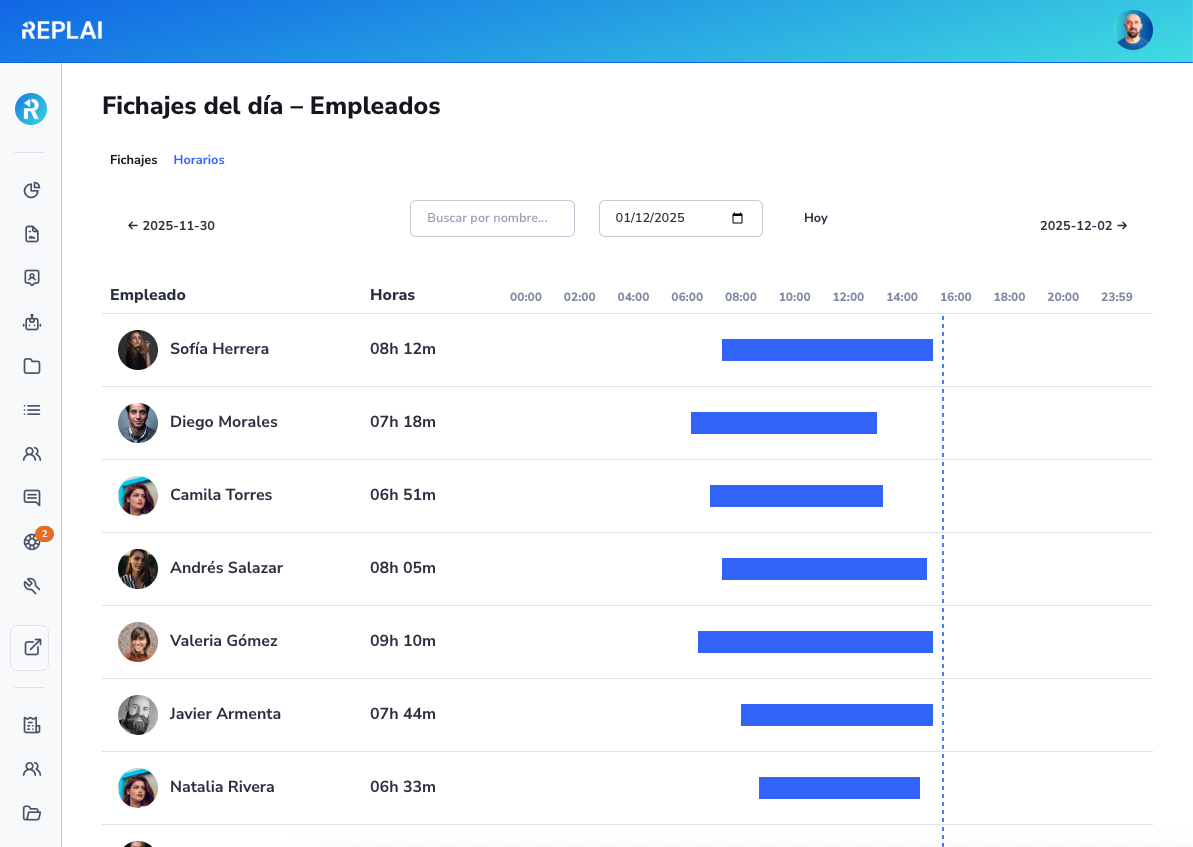Click the team members icon in sidebar
This screenshot has width=1193, height=847.
[x=30, y=453]
